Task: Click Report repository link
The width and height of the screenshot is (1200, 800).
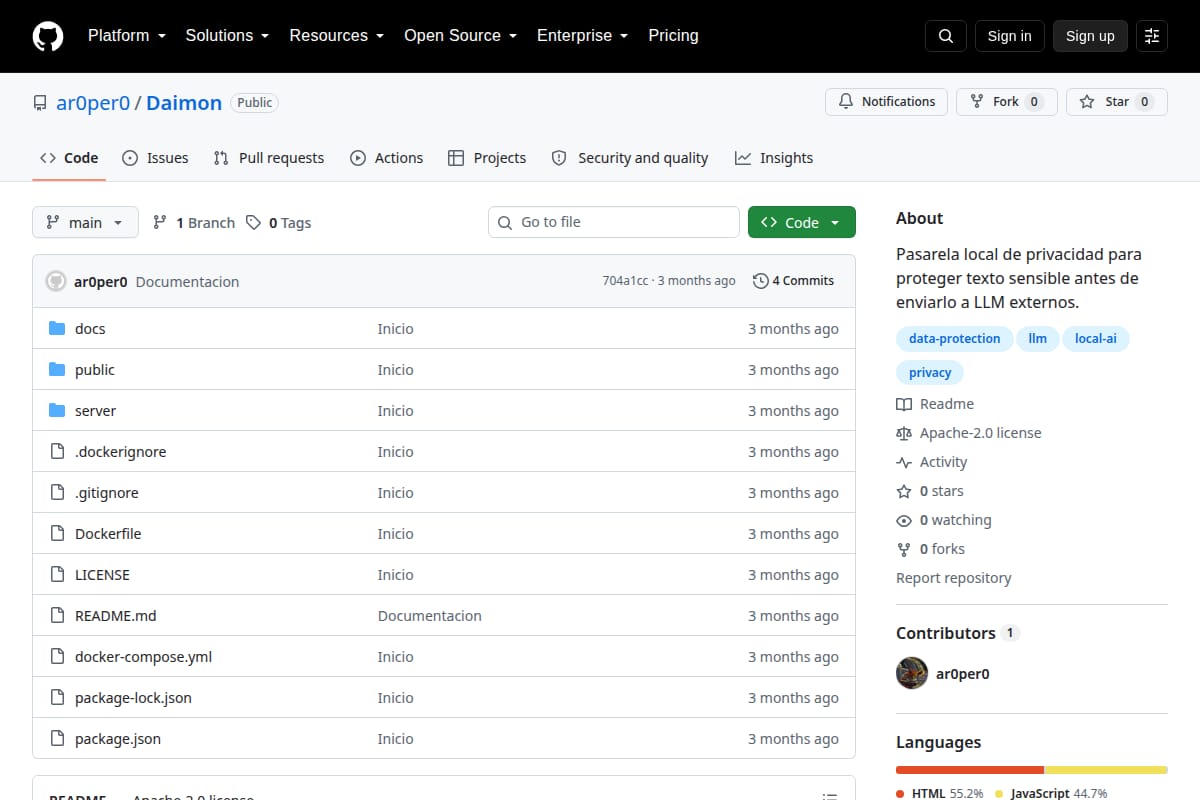Action: (x=954, y=578)
